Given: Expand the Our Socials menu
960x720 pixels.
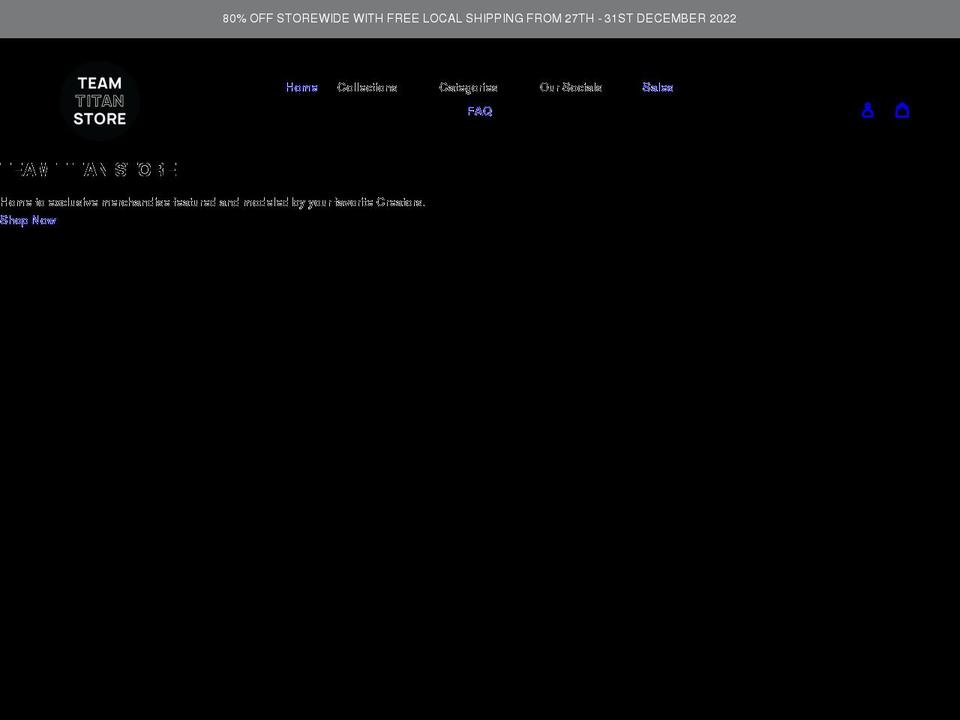Looking at the screenshot, I should 571,88.
